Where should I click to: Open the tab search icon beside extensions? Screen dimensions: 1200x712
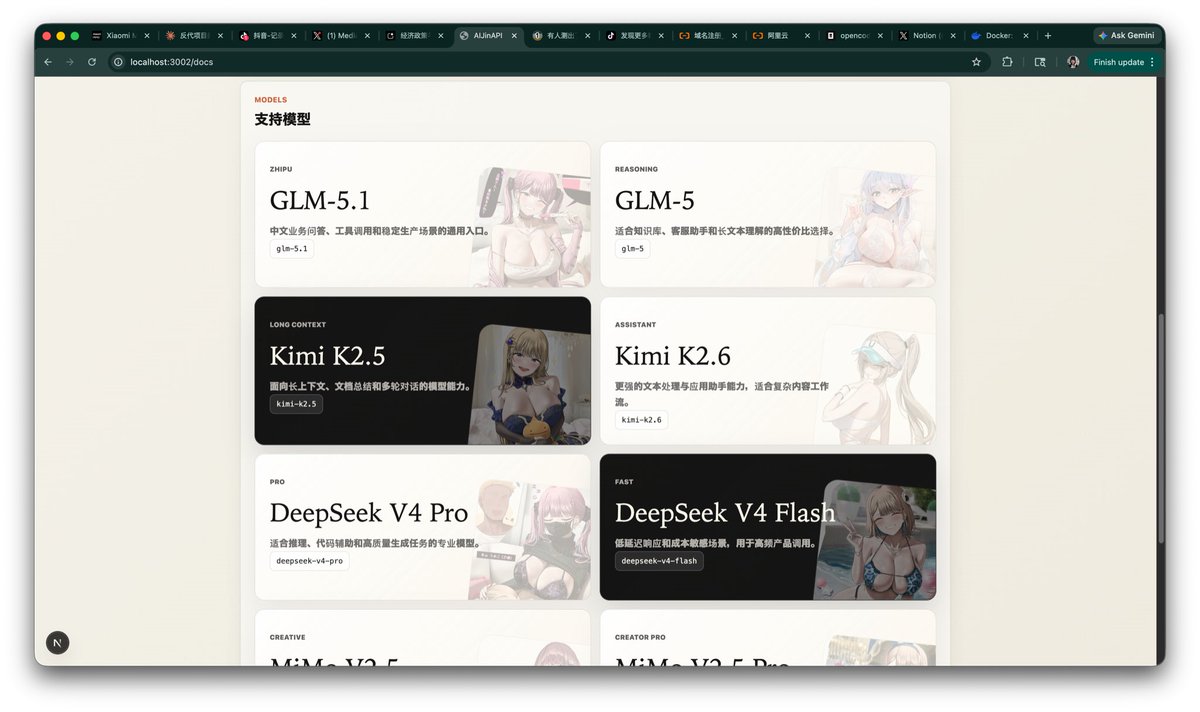pos(1040,62)
